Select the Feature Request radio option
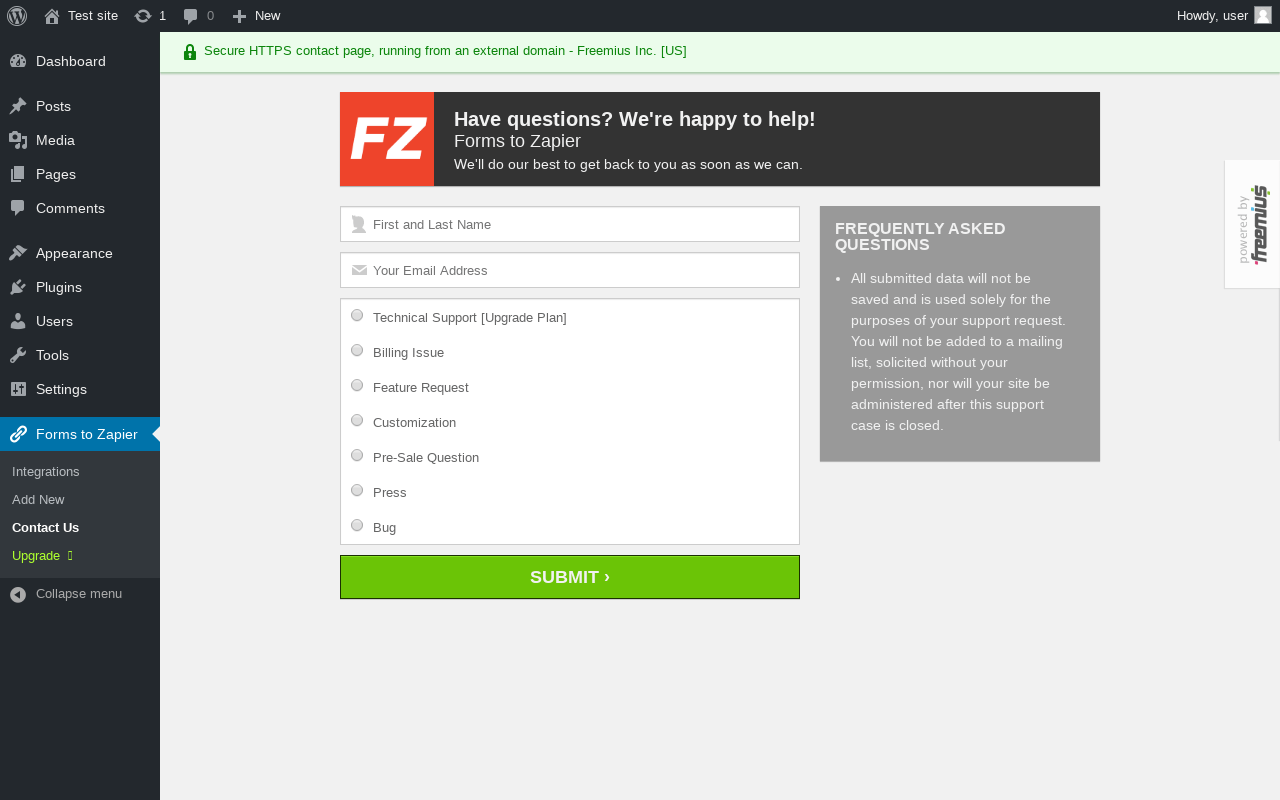Screen dimensions: 1280x800 click(357, 386)
